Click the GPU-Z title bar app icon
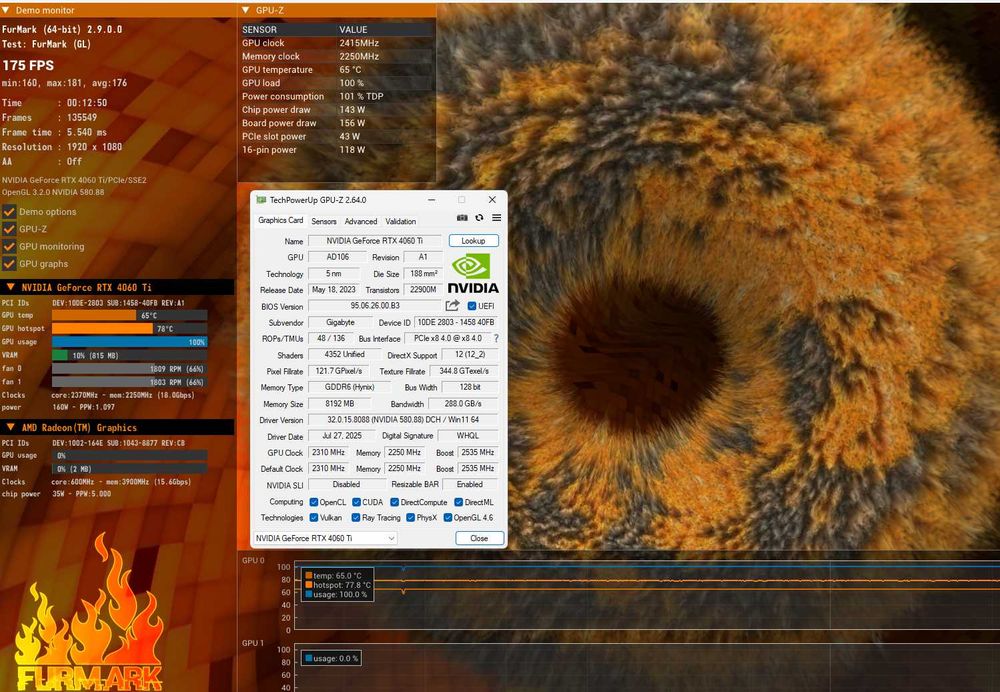This screenshot has width=1000, height=692. coord(261,200)
